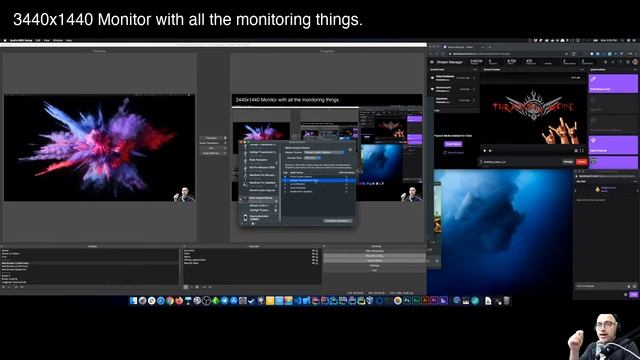Screen dimensions: 640x360
Task: Click Start Streaming in OBS controls
Action: click(x=375, y=251)
